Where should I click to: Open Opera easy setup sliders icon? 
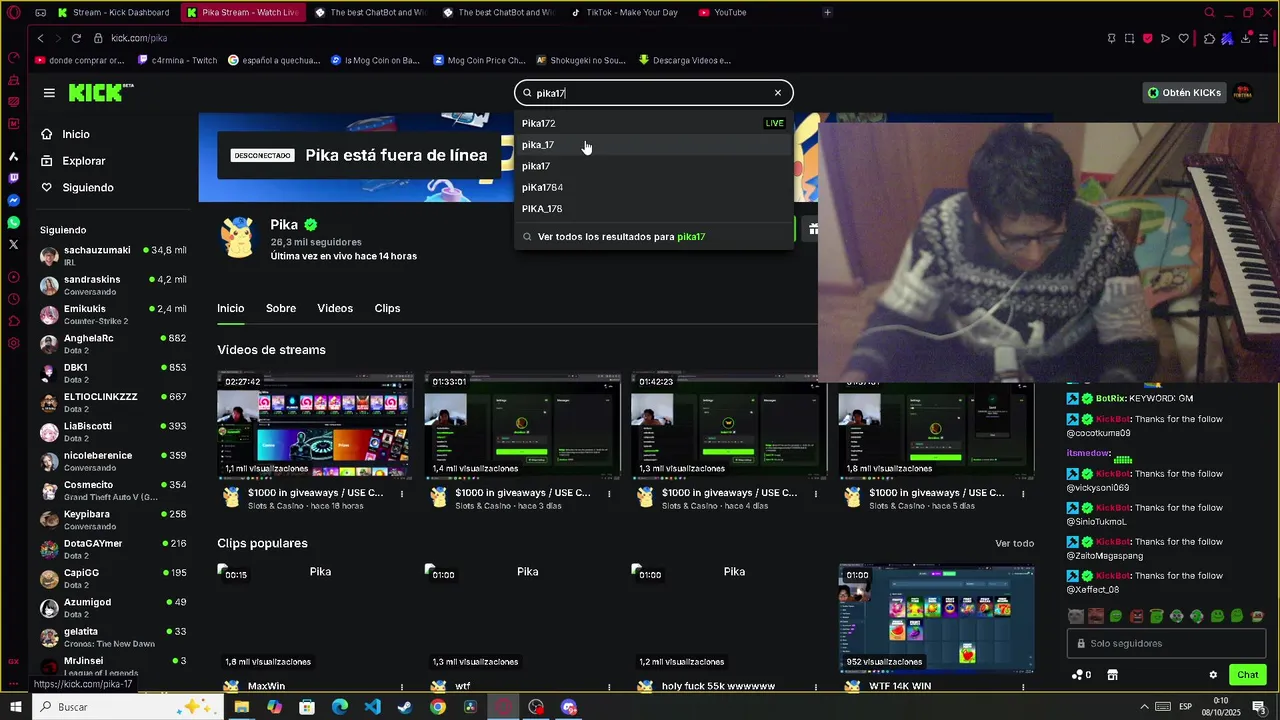click(1265, 38)
